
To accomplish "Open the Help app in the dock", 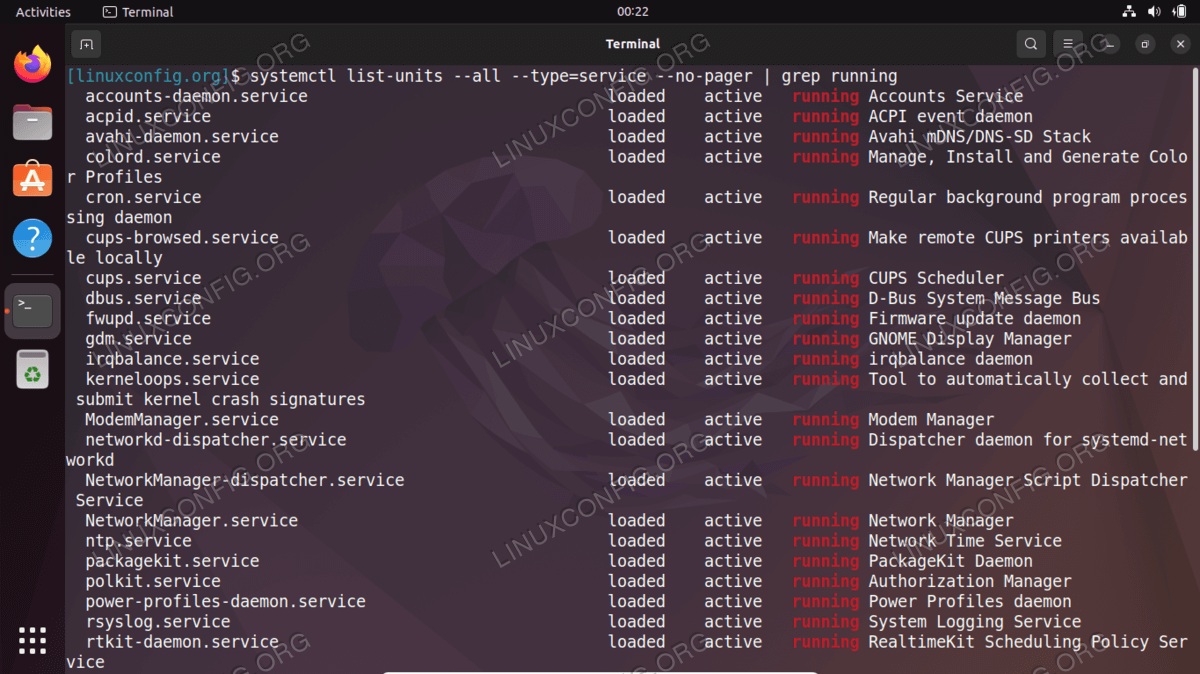I will pos(33,239).
